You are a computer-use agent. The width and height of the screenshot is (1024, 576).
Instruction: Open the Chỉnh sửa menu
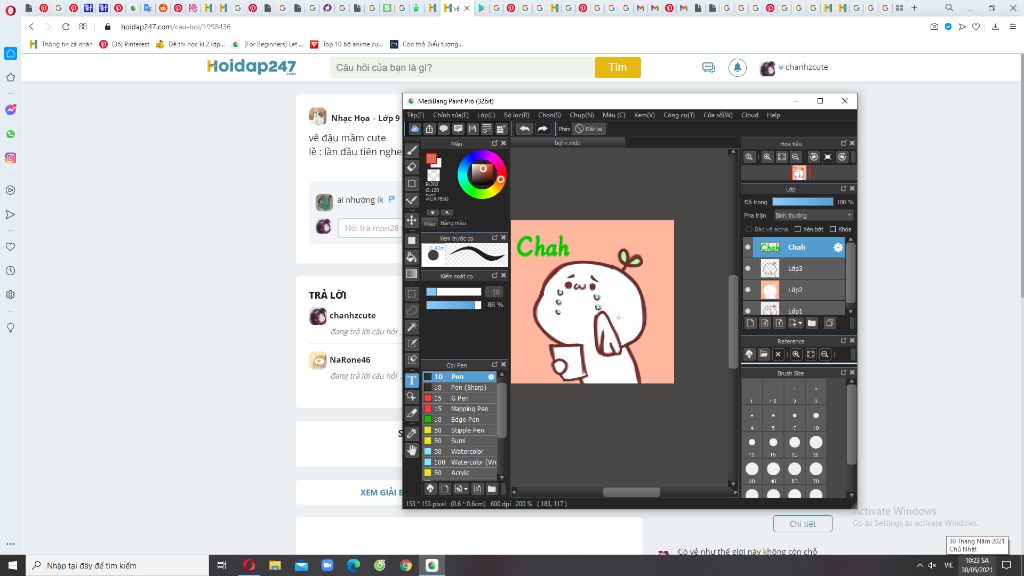pos(450,115)
